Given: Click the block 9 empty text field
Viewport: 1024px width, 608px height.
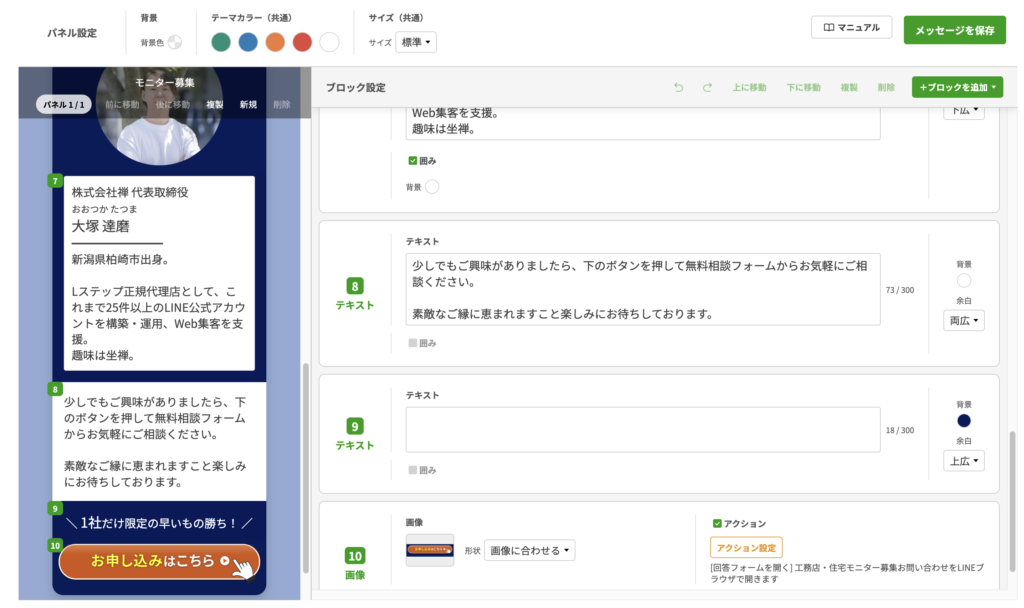Looking at the screenshot, I should coord(642,429).
